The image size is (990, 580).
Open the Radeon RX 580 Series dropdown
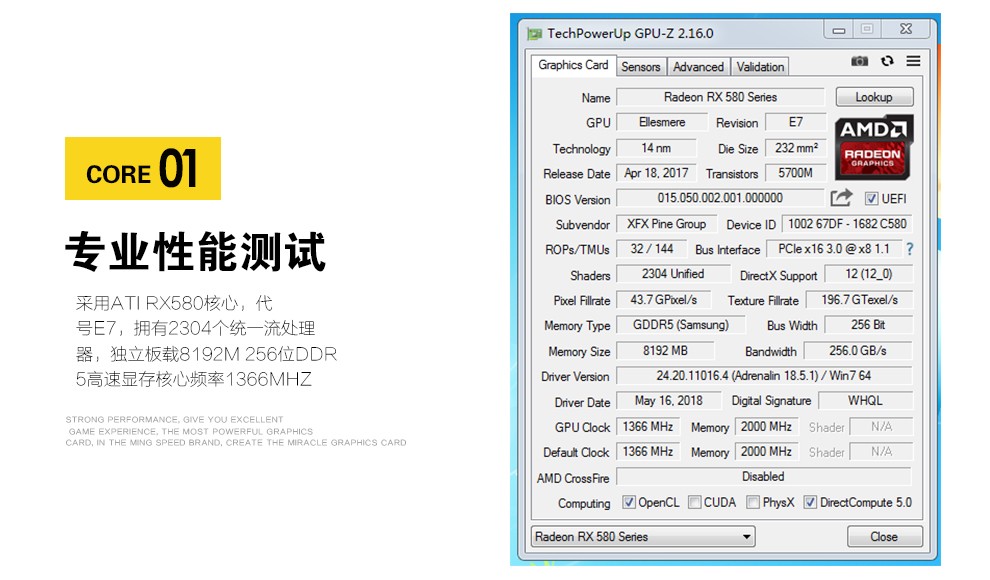[643, 536]
